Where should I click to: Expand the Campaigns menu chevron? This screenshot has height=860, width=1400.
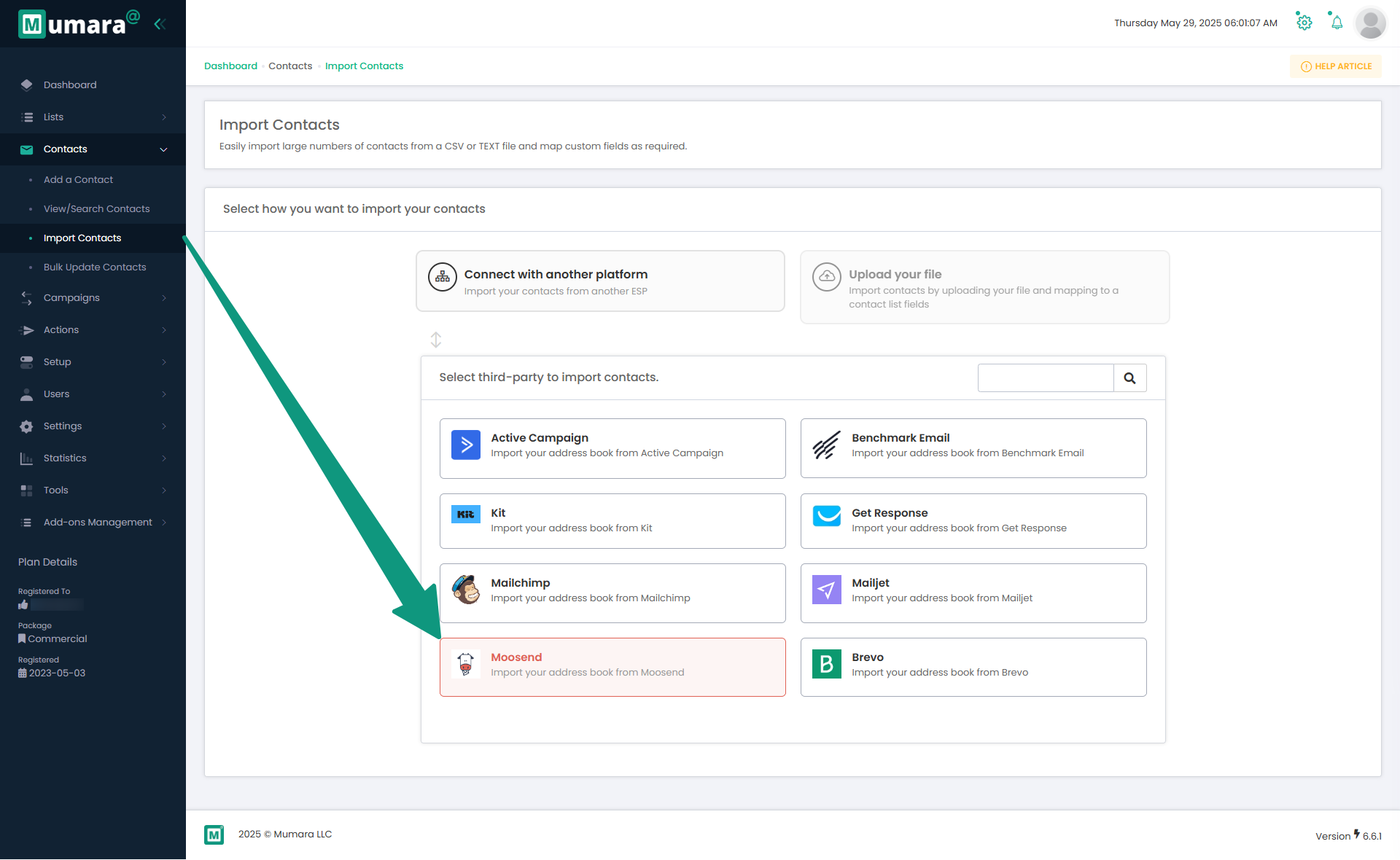pyautogui.click(x=163, y=298)
